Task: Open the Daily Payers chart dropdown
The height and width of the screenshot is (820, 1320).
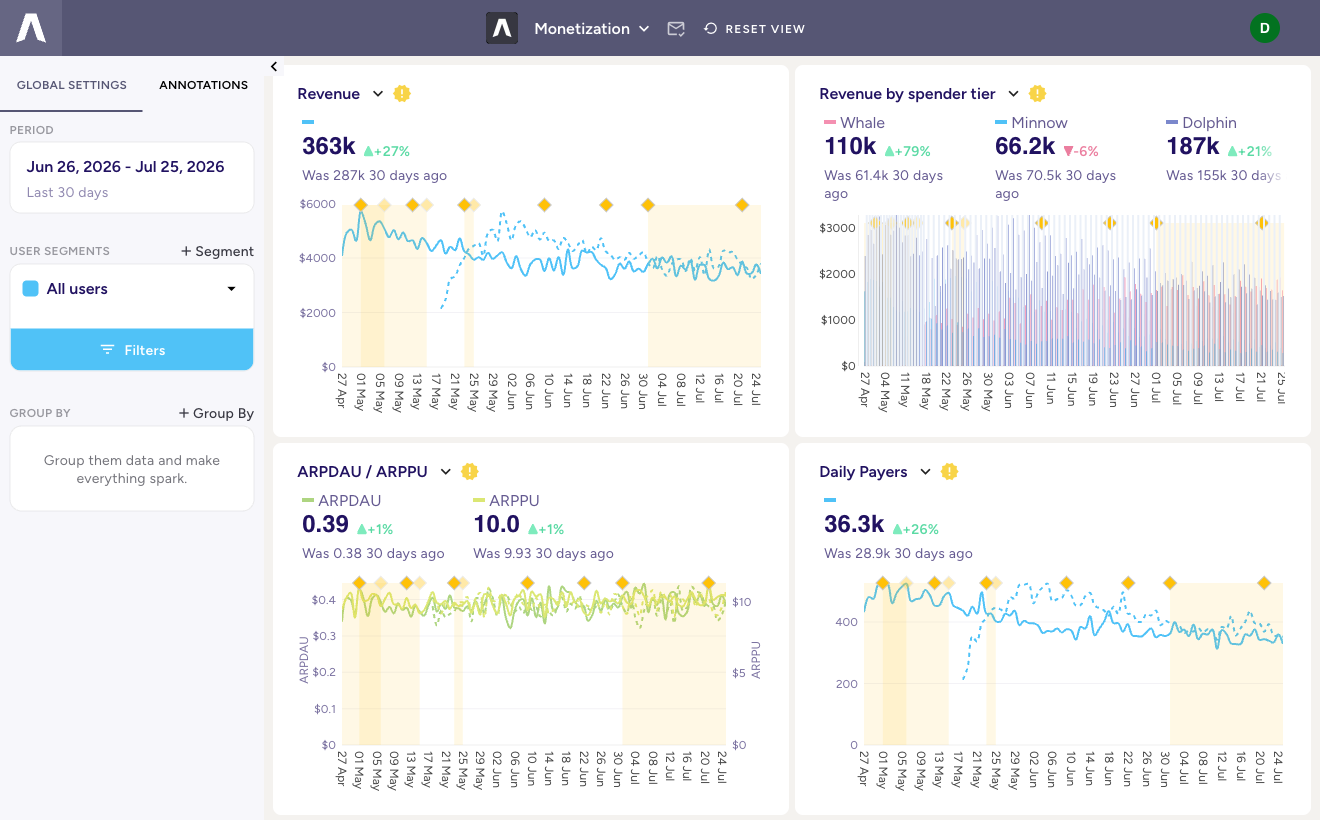Action: pyautogui.click(x=925, y=472)
